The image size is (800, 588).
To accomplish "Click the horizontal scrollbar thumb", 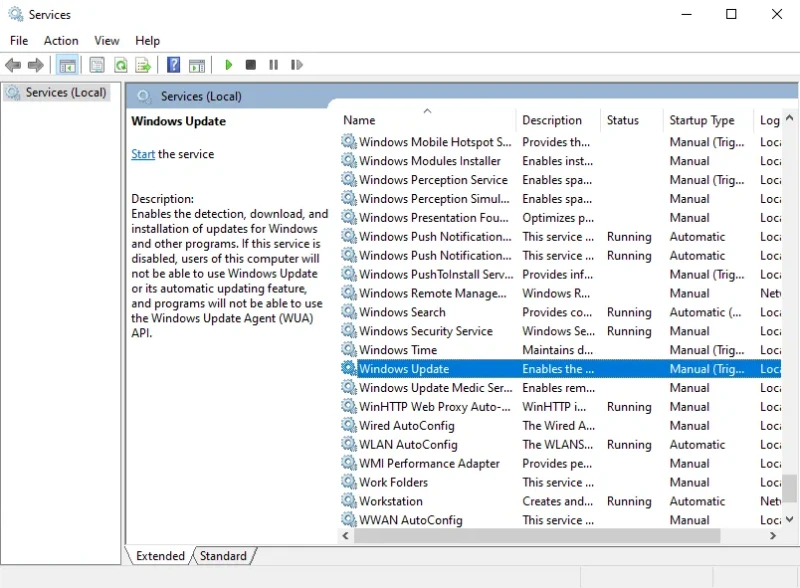I will pos(537,535).
